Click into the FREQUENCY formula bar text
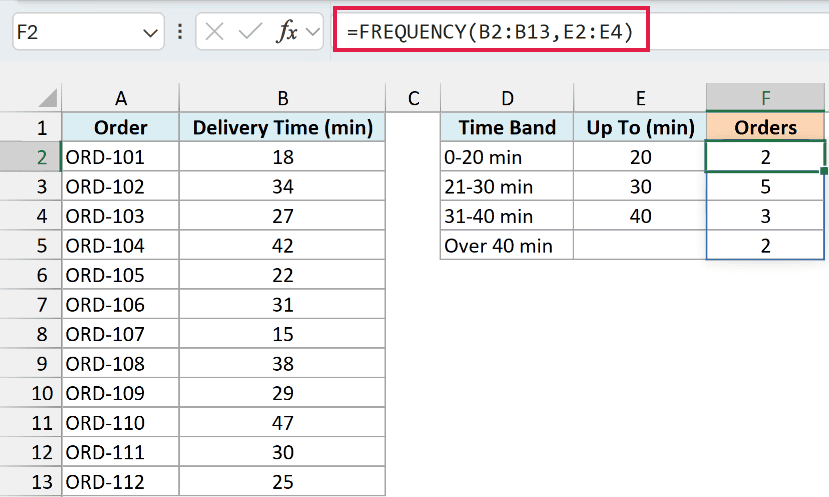829x497 pixels. tap(490, 32)
